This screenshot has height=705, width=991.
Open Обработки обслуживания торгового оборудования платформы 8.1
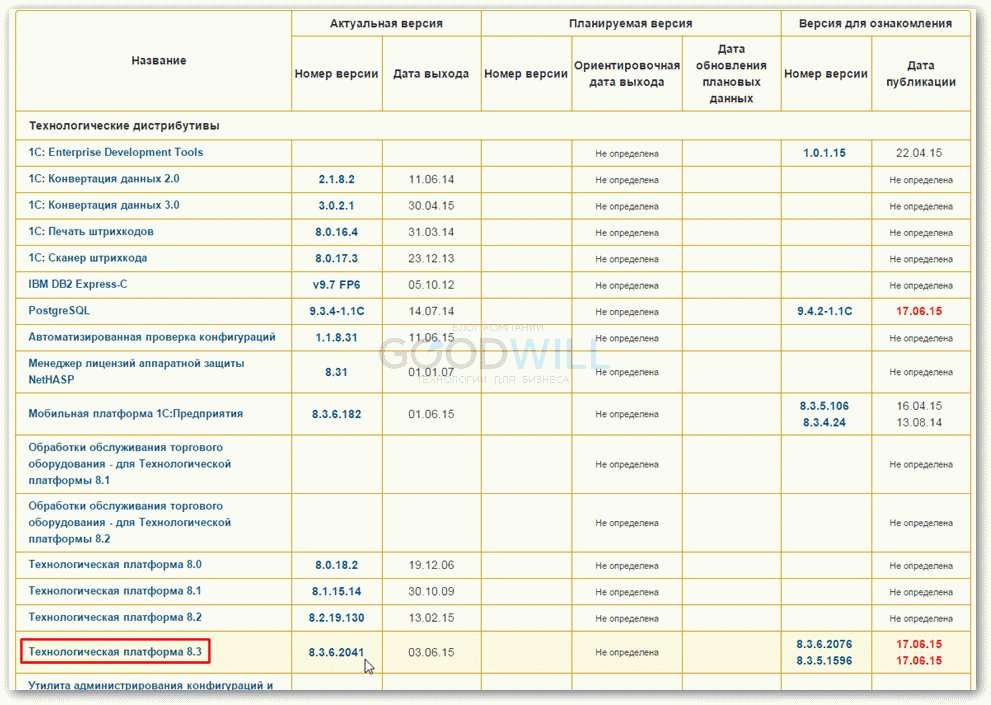[130, 464]
